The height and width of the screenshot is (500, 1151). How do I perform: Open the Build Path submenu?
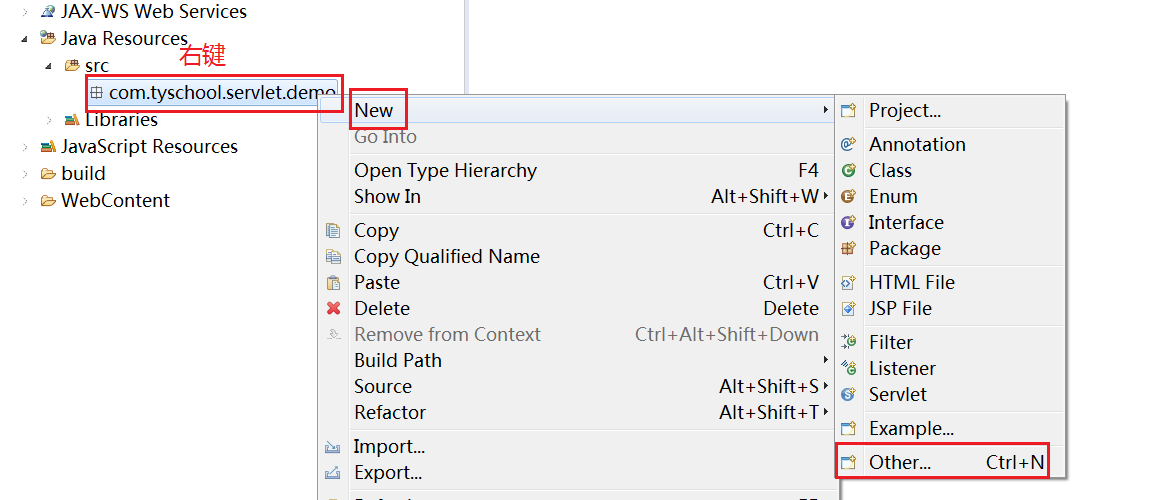point(397,360)
